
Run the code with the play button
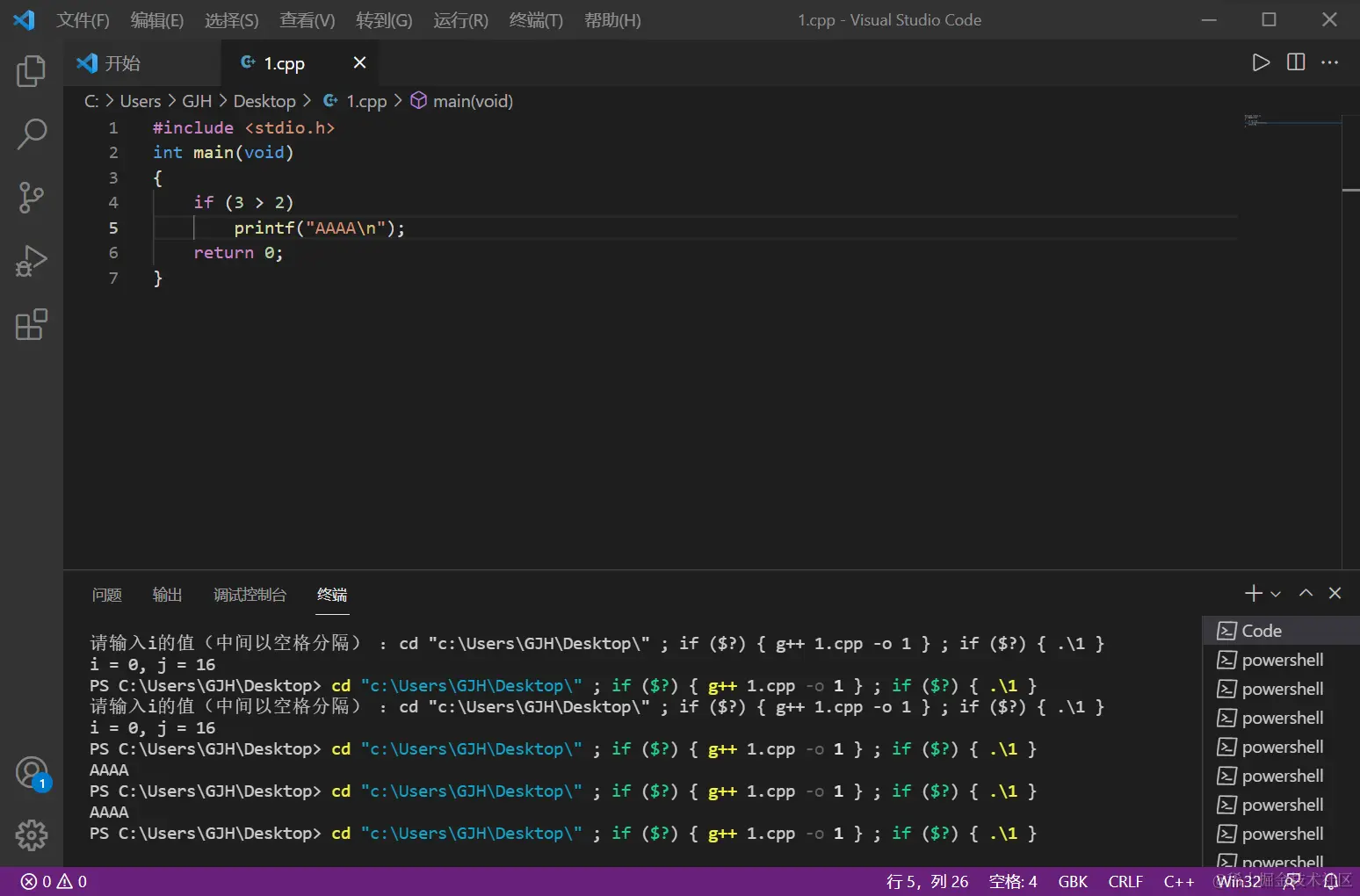click(x=1261, y=62)
